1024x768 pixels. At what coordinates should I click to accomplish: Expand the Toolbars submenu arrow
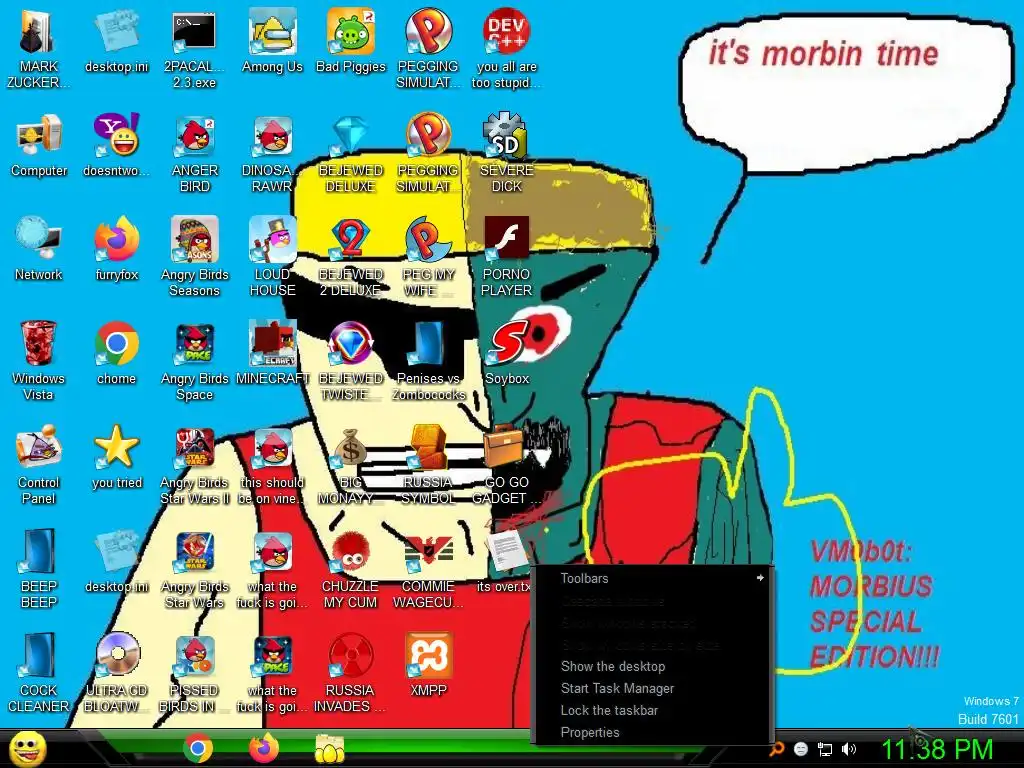pyautogui.click(x=760, y=578)
